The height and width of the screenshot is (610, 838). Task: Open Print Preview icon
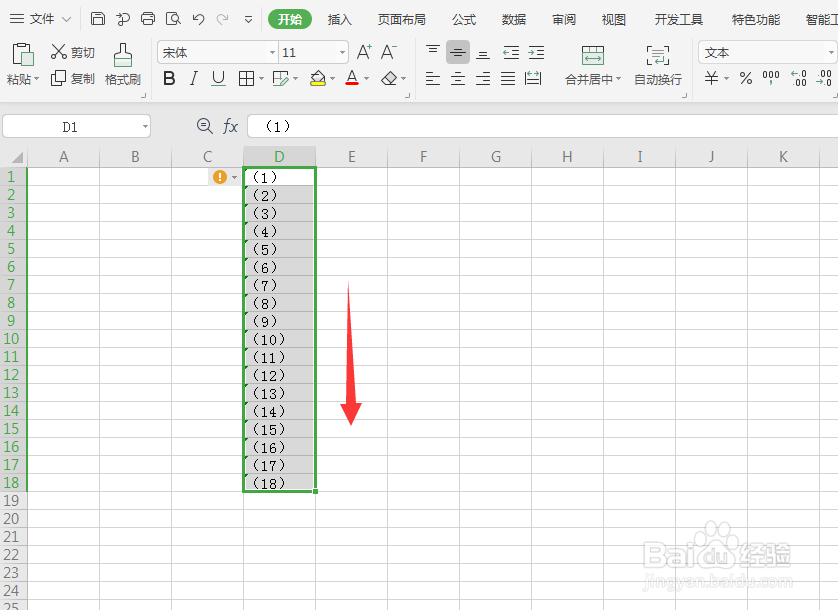coord(173,19)
